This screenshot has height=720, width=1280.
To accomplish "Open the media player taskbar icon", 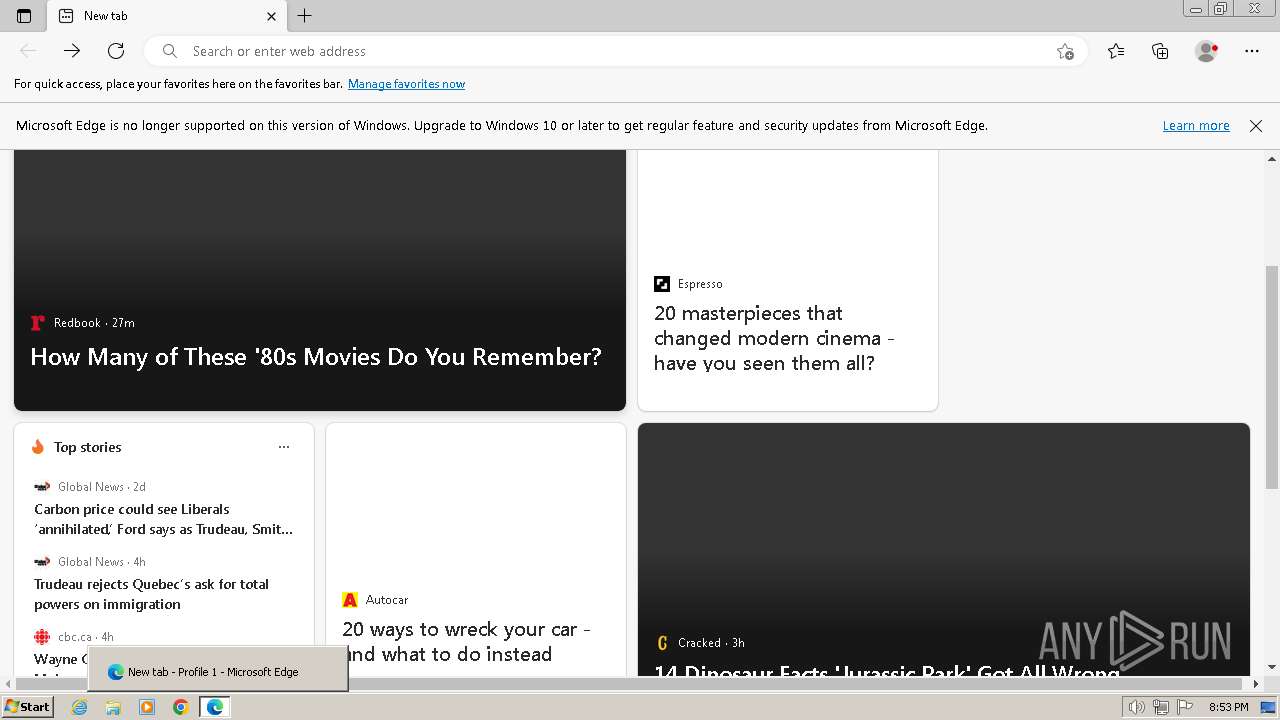I will pyautogui.click(x=147, y=707).
